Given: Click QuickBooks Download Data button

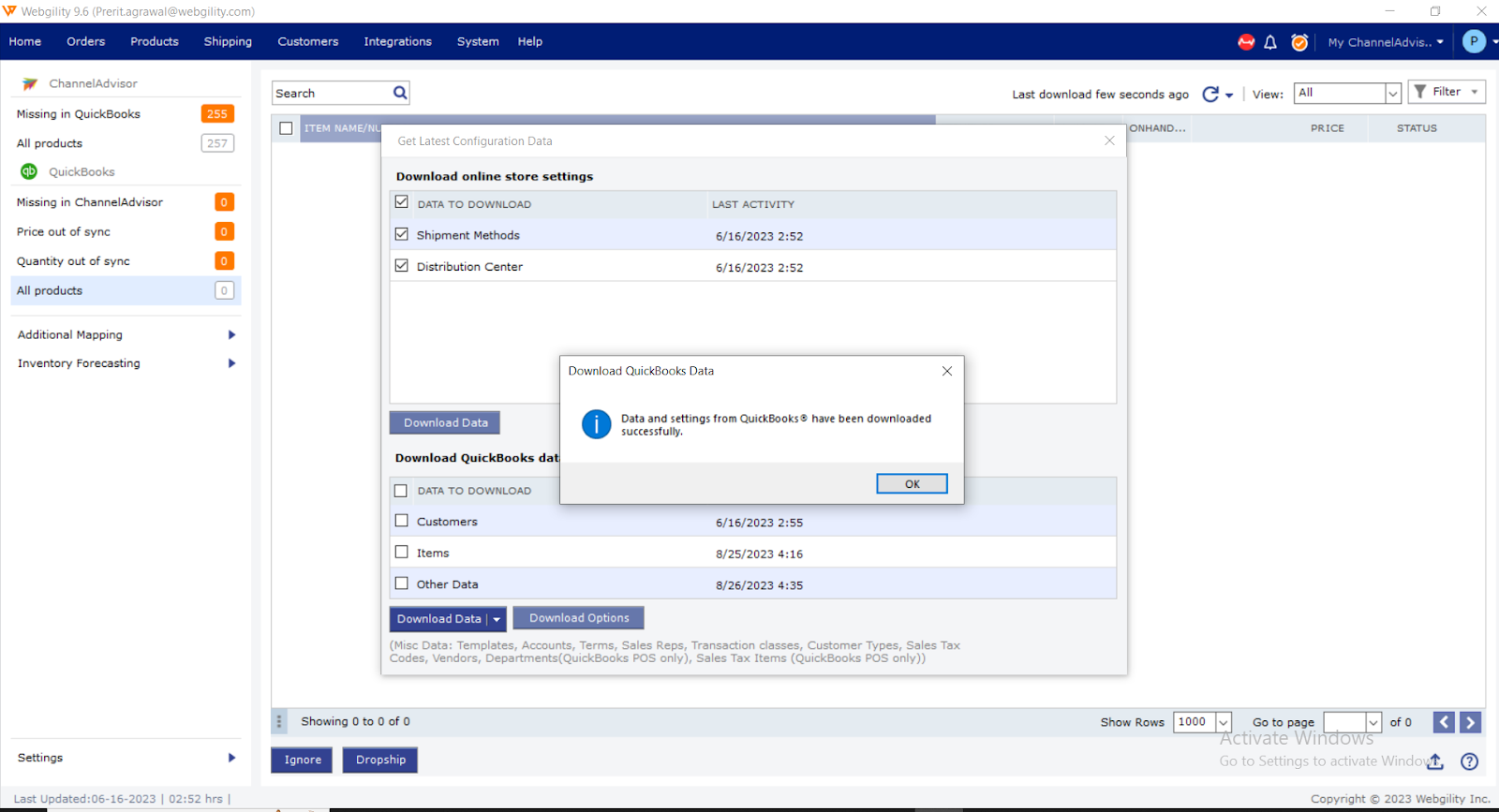Looking at the screenshot, I should click(438, 619).
